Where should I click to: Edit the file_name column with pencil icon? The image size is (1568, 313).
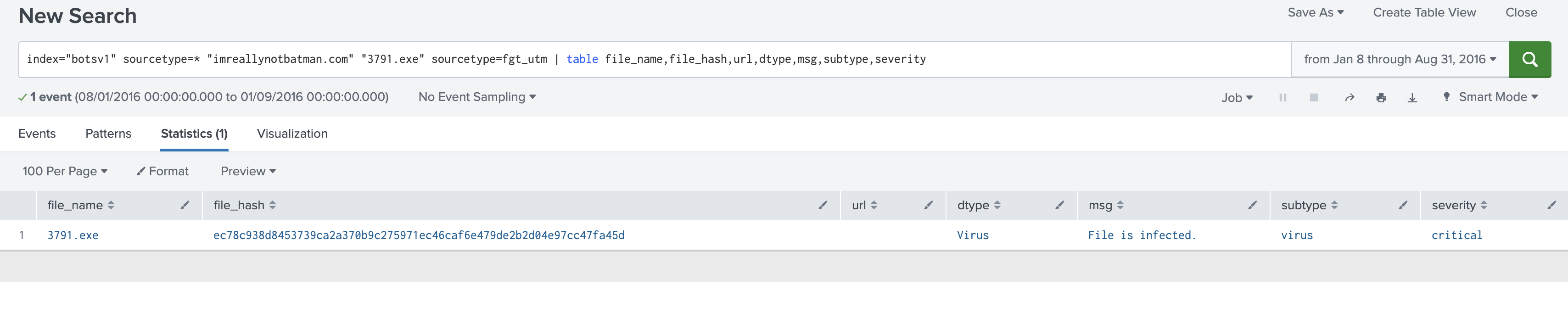point(185,205)
